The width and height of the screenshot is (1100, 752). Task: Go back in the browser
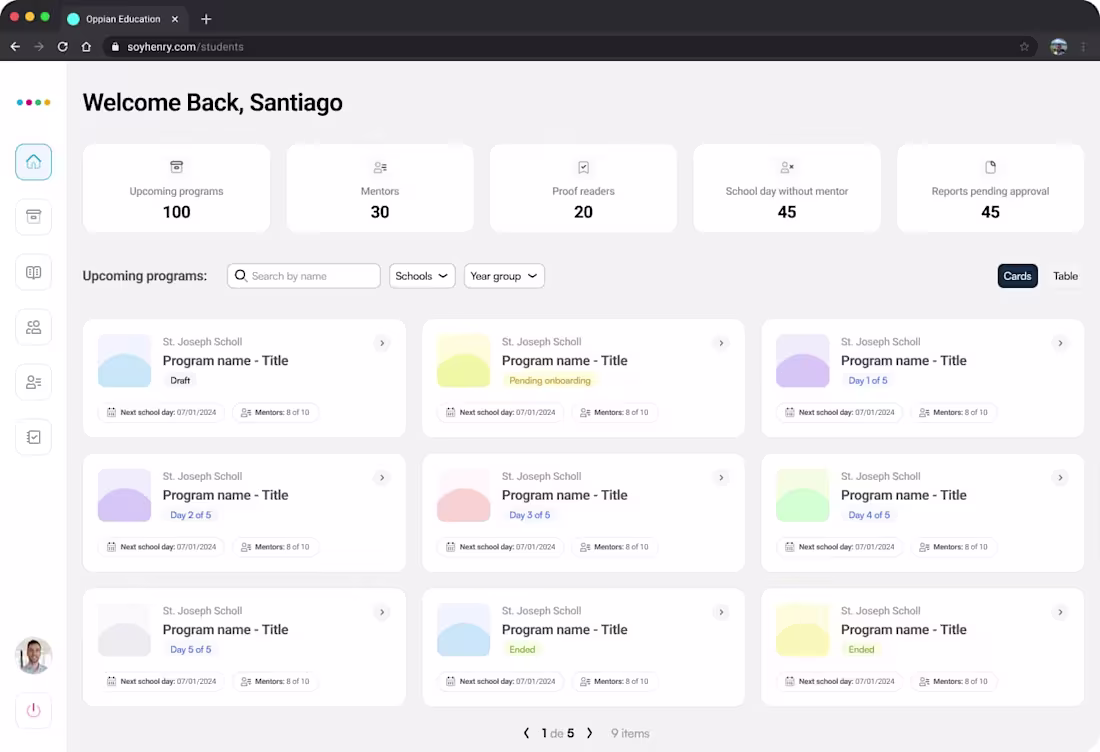tap(15, 46)
